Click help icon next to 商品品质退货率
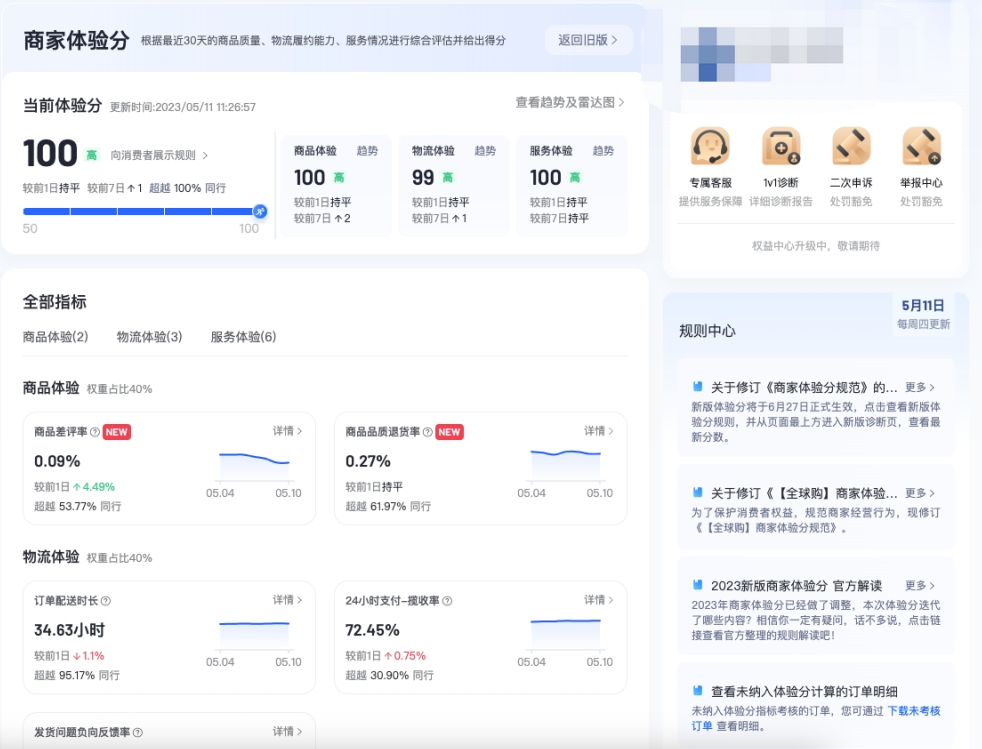 click(428, 432)
